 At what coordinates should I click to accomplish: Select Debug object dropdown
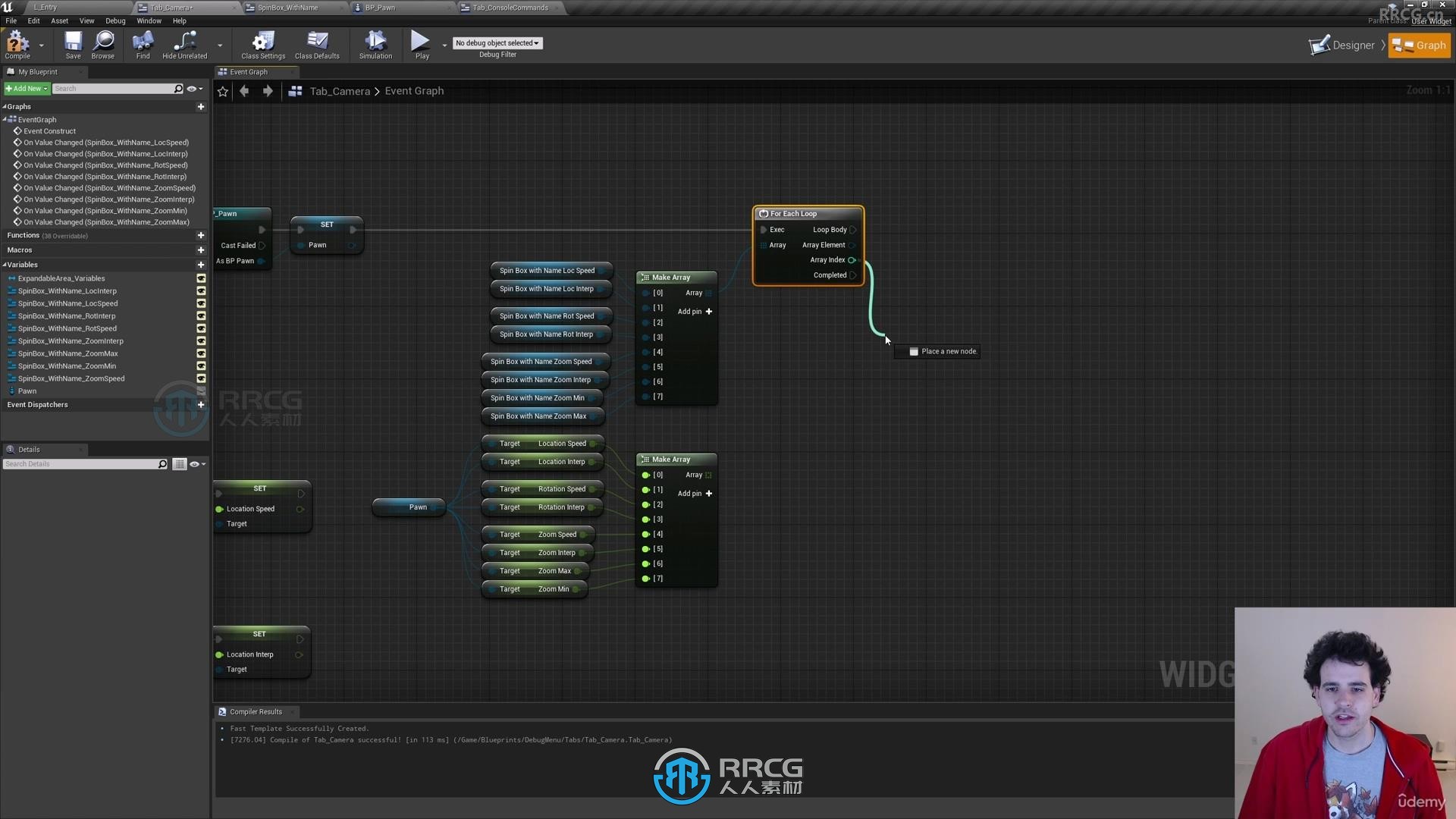[497, 43]
